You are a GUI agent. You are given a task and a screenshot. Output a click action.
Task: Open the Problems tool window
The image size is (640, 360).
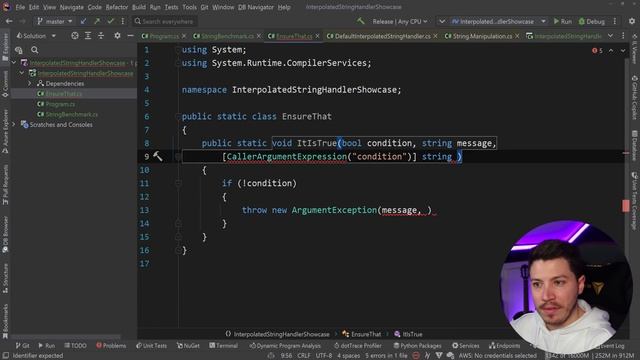point(111,346)
